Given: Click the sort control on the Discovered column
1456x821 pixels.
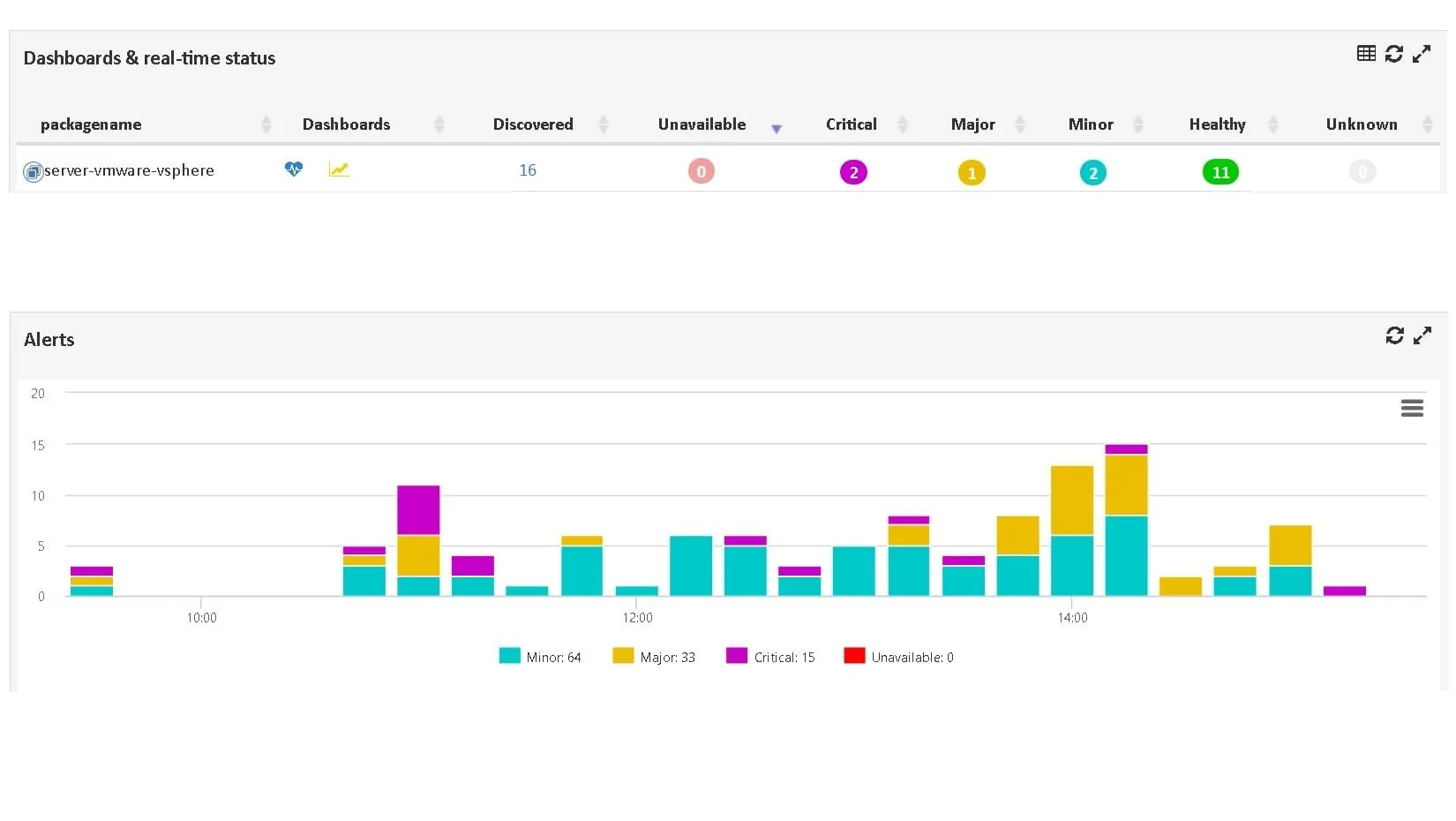Looking at the screenshot, I should 604,124.
